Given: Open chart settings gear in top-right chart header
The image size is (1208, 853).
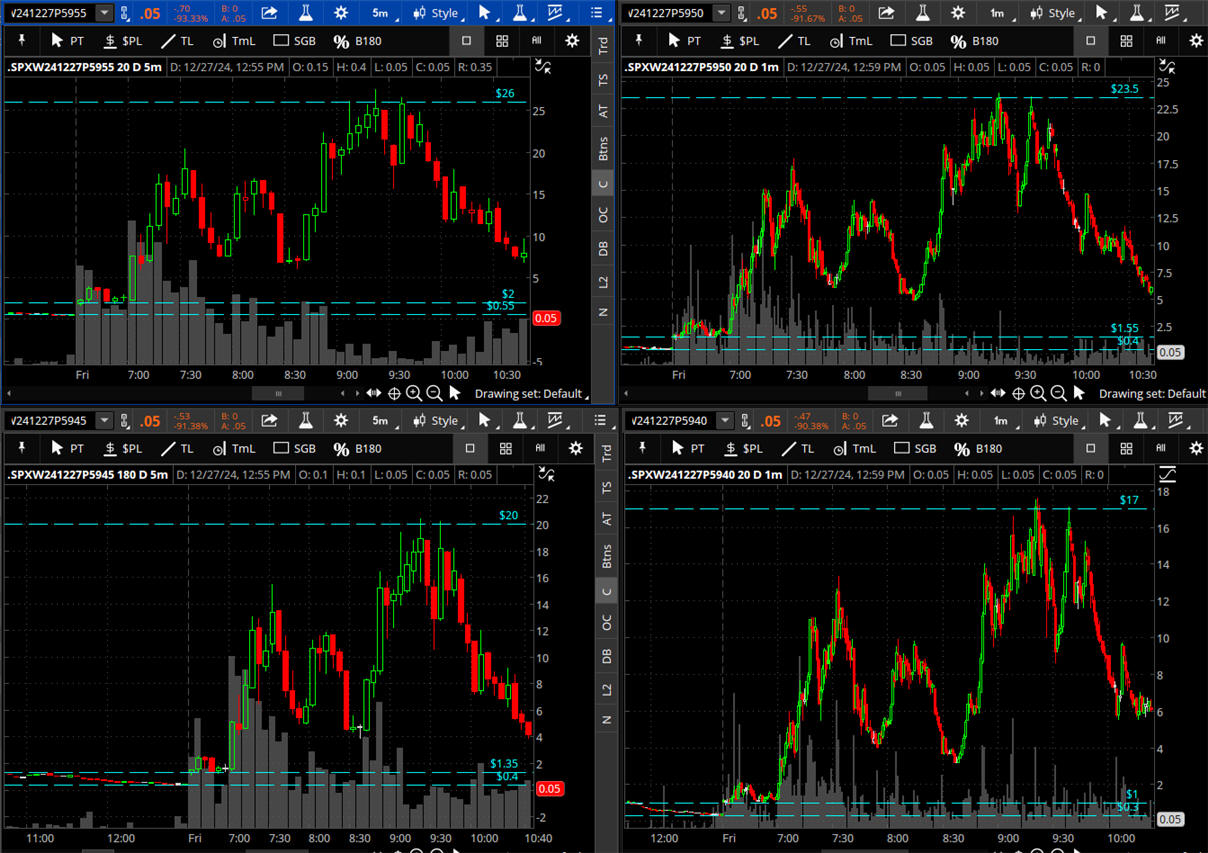Looking at the screenshot, I should 958,13.
